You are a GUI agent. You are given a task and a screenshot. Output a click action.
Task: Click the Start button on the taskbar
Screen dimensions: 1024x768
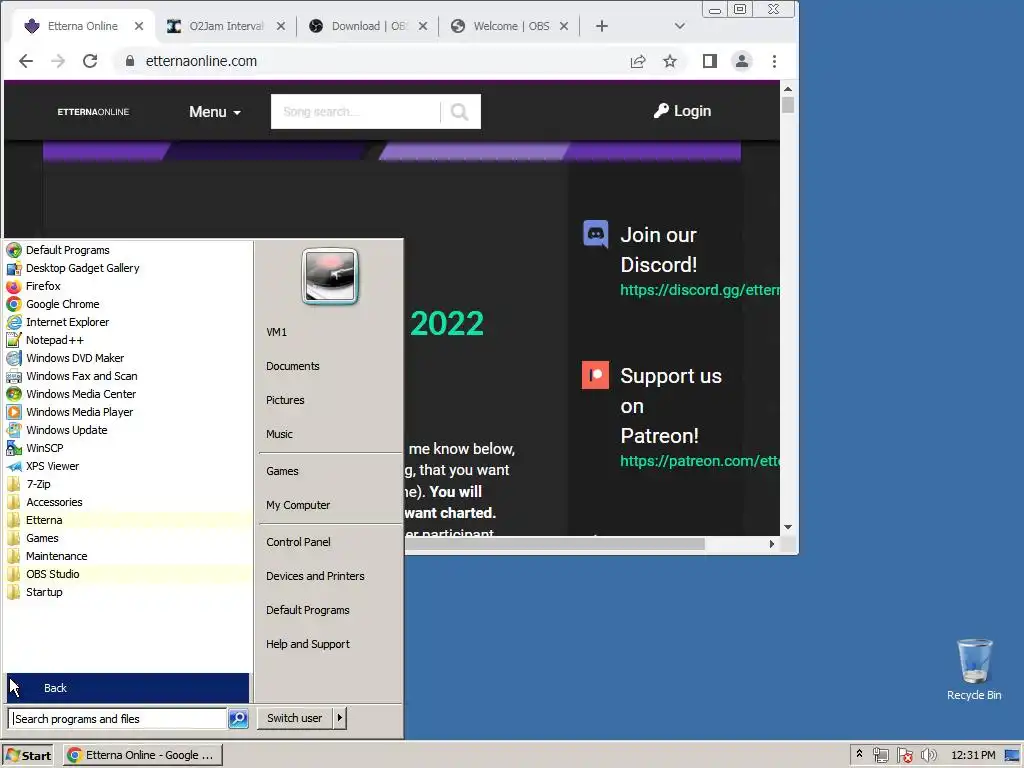coord(29,755)
